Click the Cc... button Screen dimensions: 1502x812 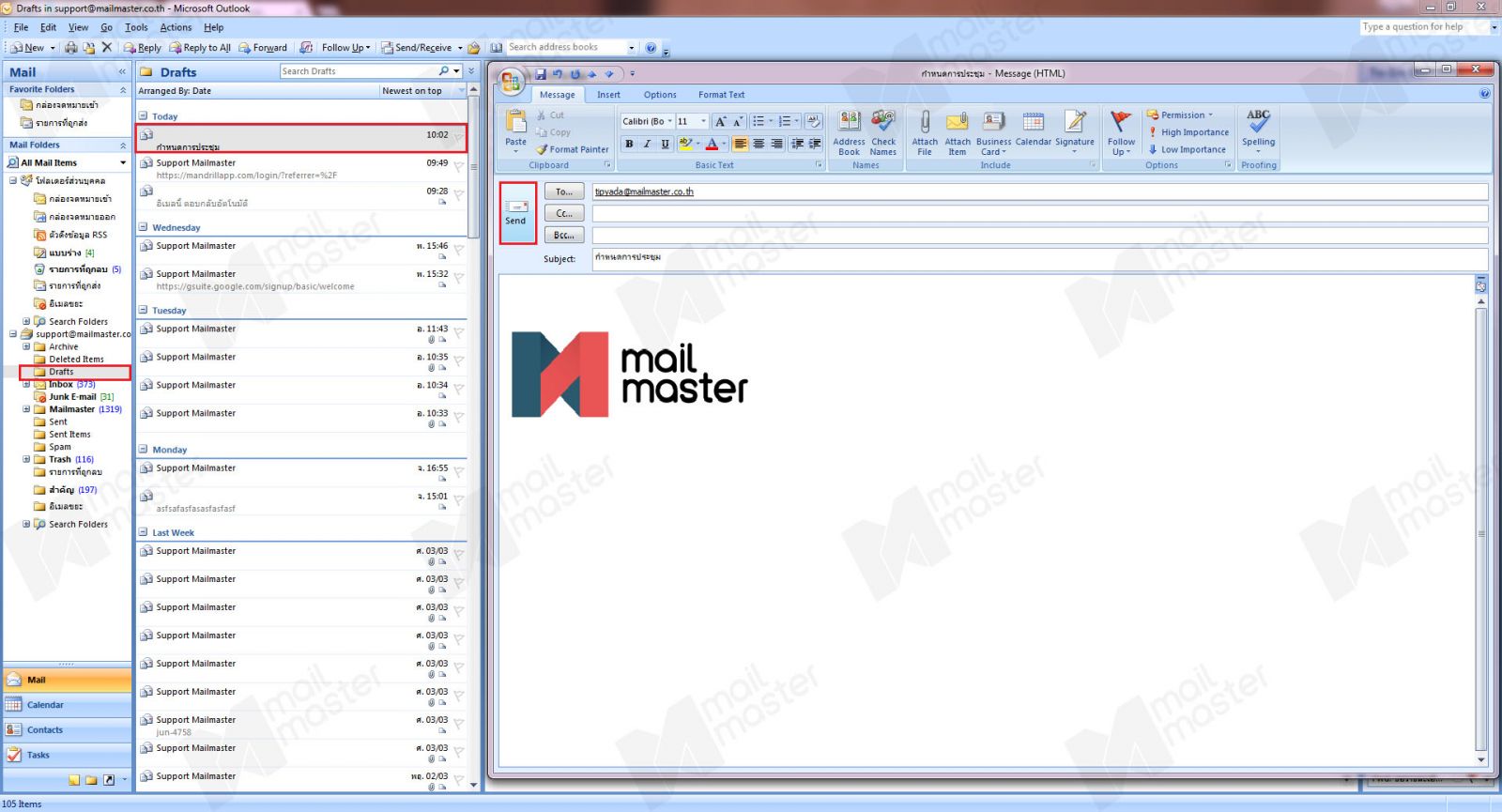click(564, 213)
